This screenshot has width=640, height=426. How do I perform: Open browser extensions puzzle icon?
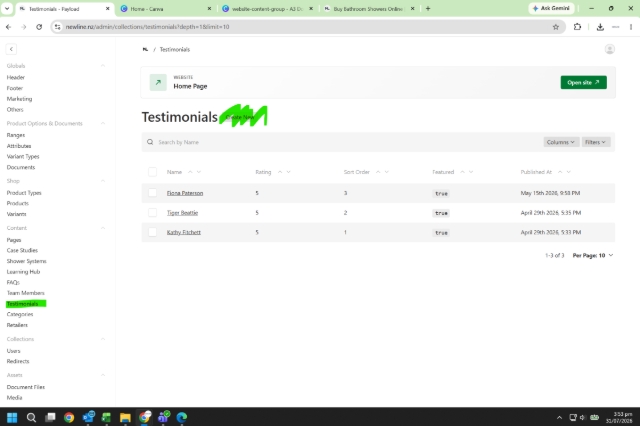[x=577, y=27]
